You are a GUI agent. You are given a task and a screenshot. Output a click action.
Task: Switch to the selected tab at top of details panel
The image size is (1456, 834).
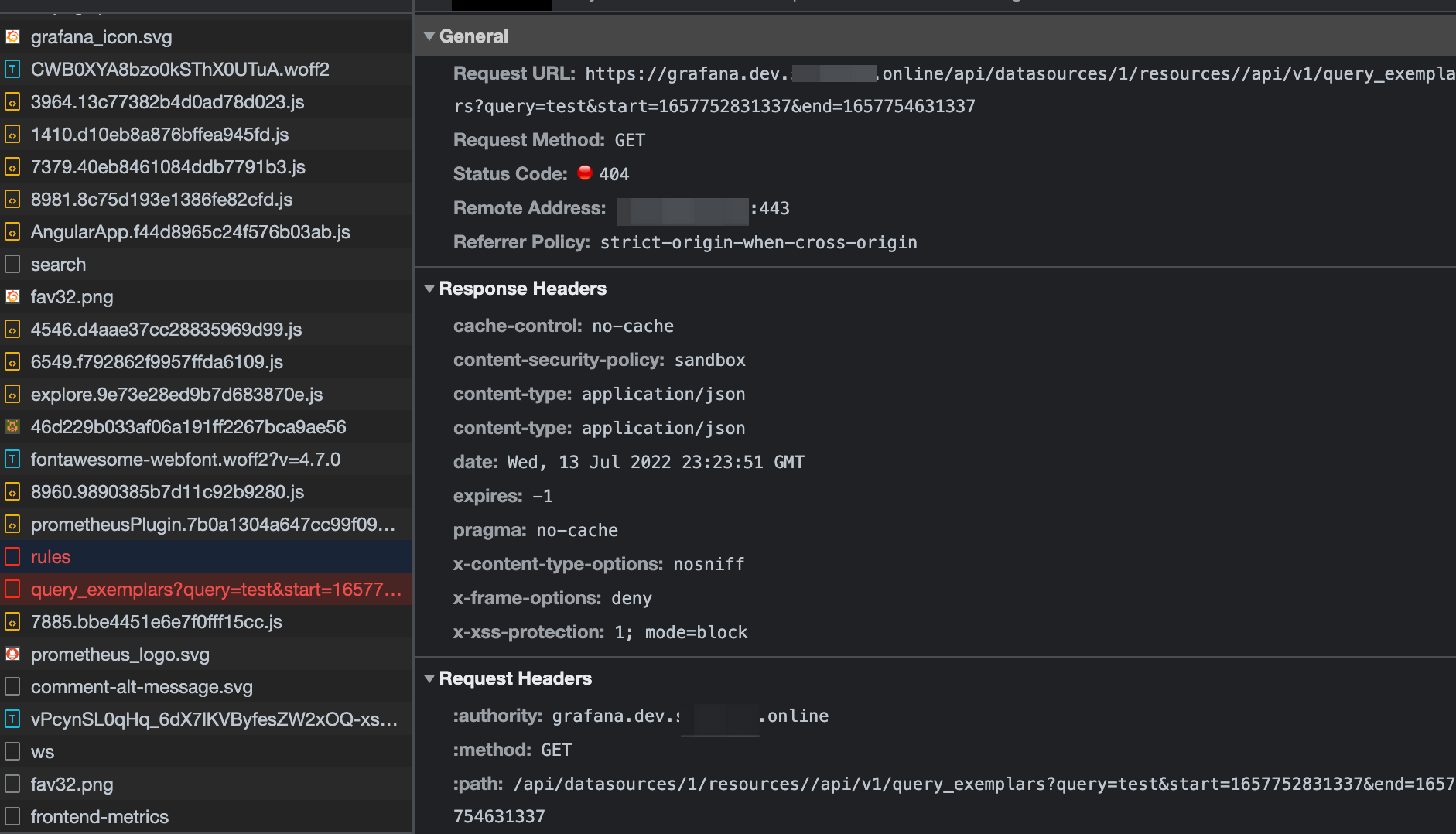coord(501,5)
